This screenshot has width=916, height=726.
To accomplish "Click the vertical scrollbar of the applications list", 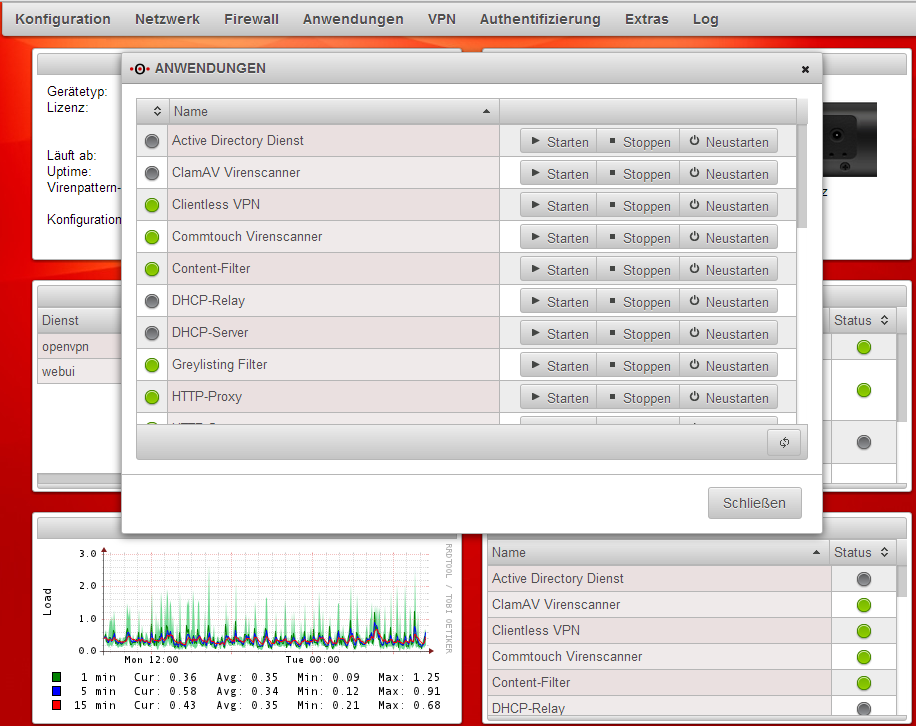I will point(802,180).
